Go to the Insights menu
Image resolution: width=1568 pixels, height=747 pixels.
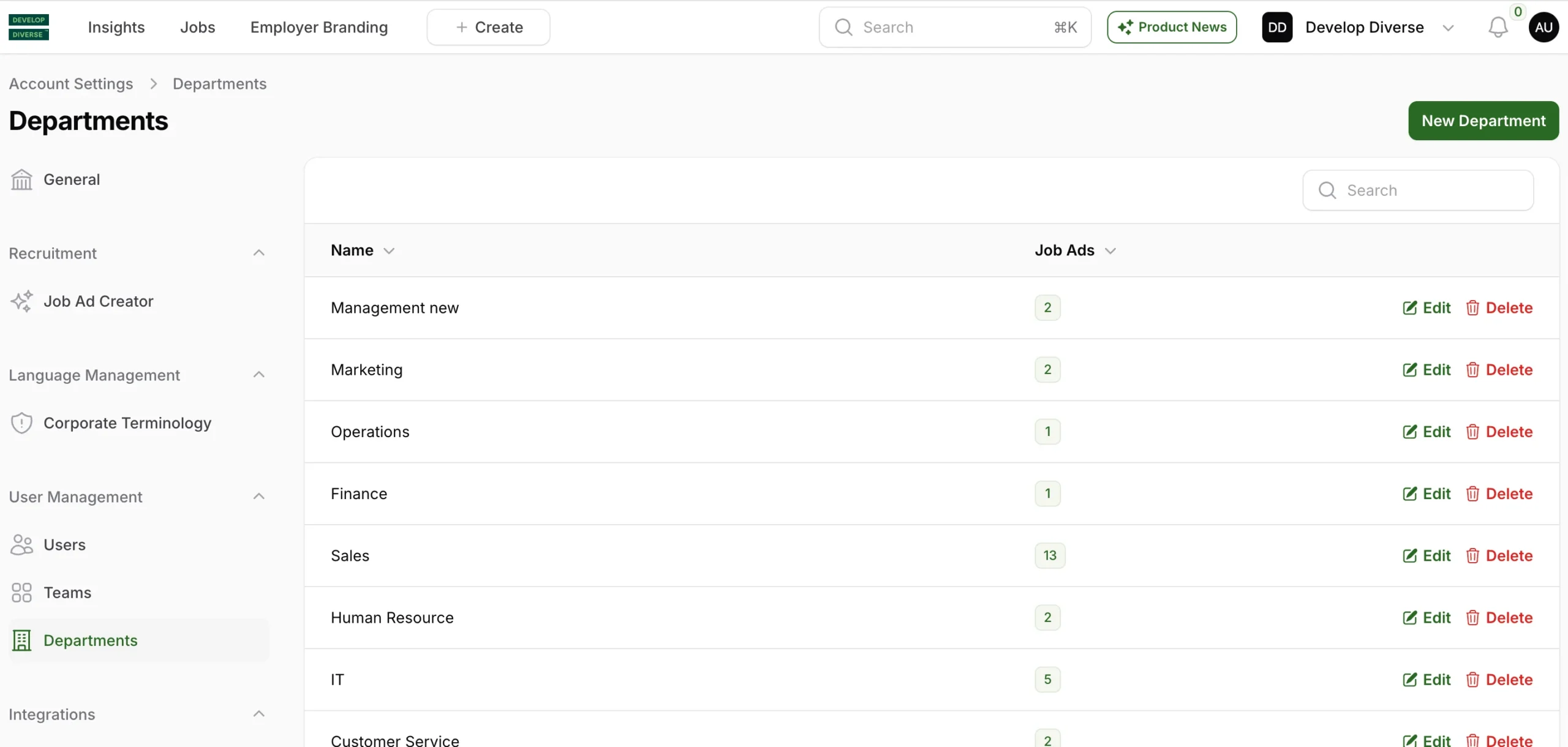click(x=116, y=28)
